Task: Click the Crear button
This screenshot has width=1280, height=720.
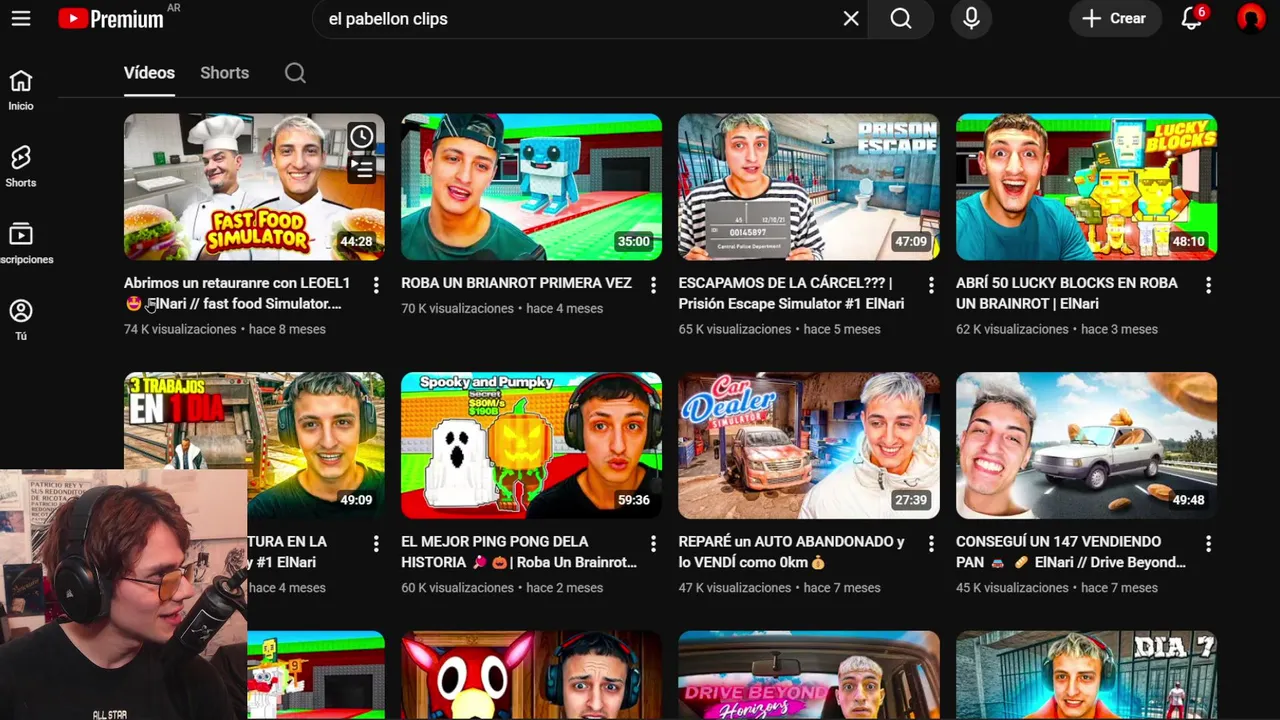Action: (x=1115, y=19)
